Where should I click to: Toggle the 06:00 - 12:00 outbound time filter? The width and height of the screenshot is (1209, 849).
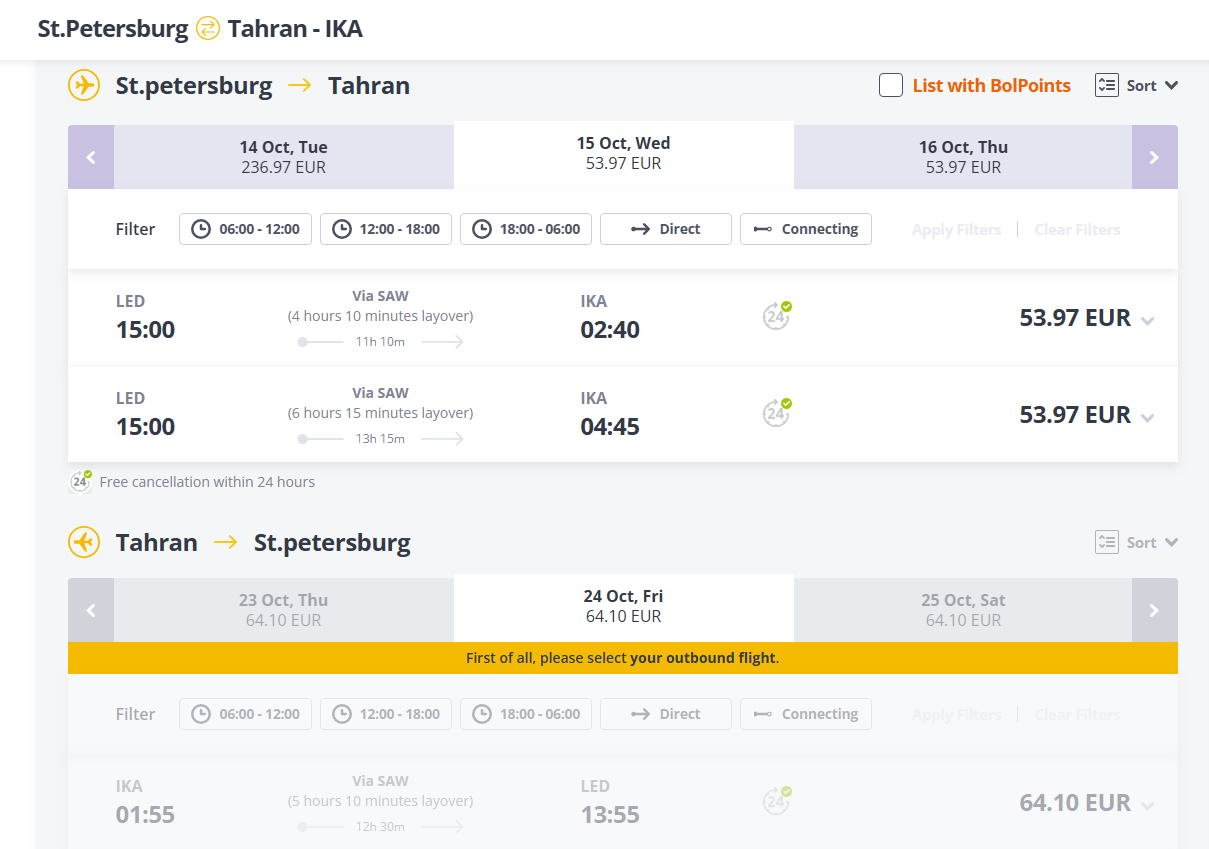(246, 229)
